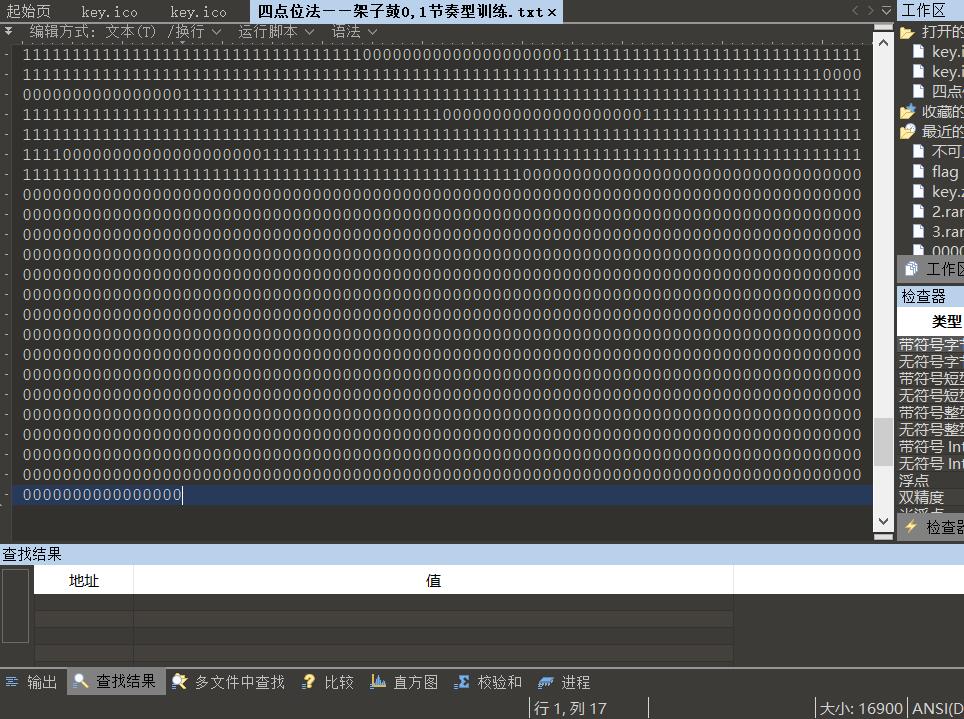Open the 比较 (Compare) panel
The image size is (964, 719).
coord(328,682)
